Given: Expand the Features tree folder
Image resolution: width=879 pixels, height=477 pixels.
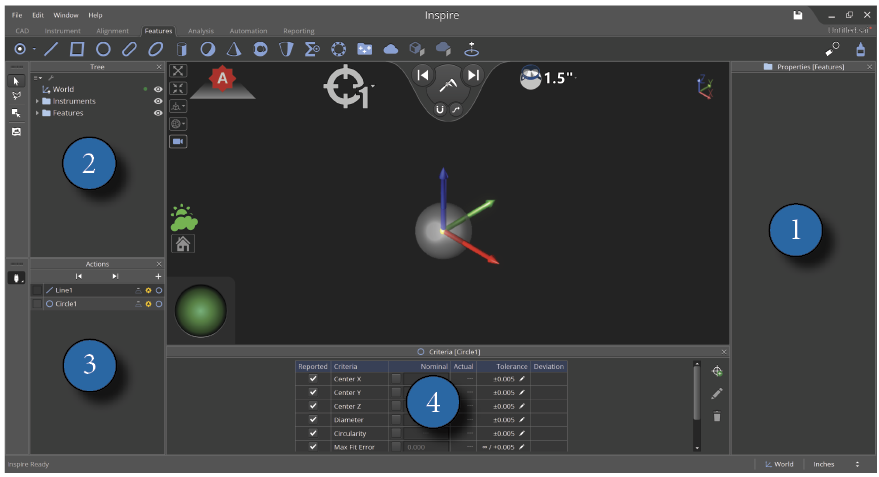Looking at the screenshot, I should 37,113.
